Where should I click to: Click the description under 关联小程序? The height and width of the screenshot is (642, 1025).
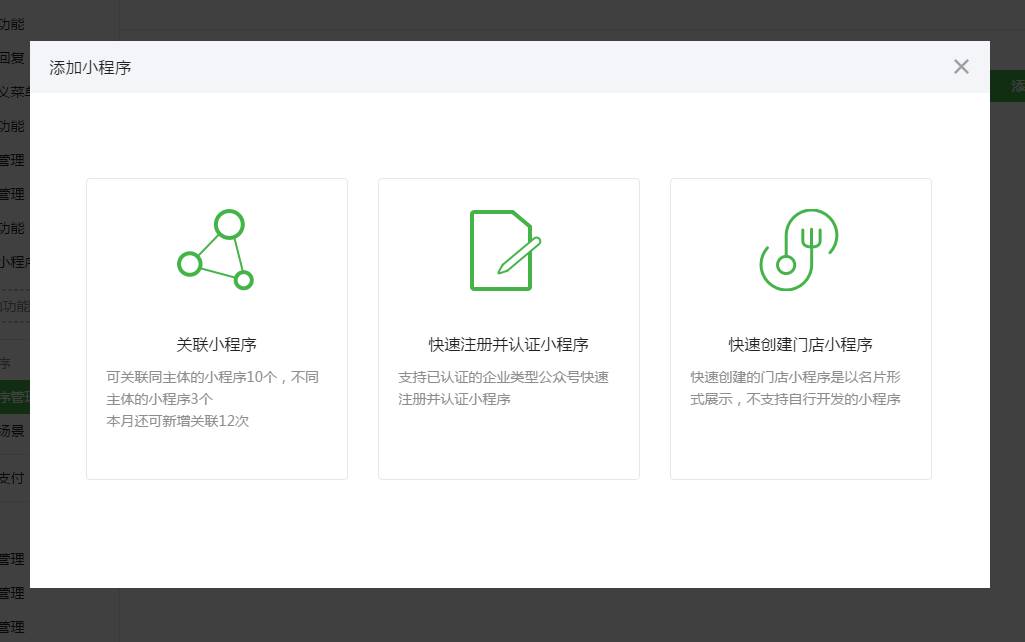[213, 388]
